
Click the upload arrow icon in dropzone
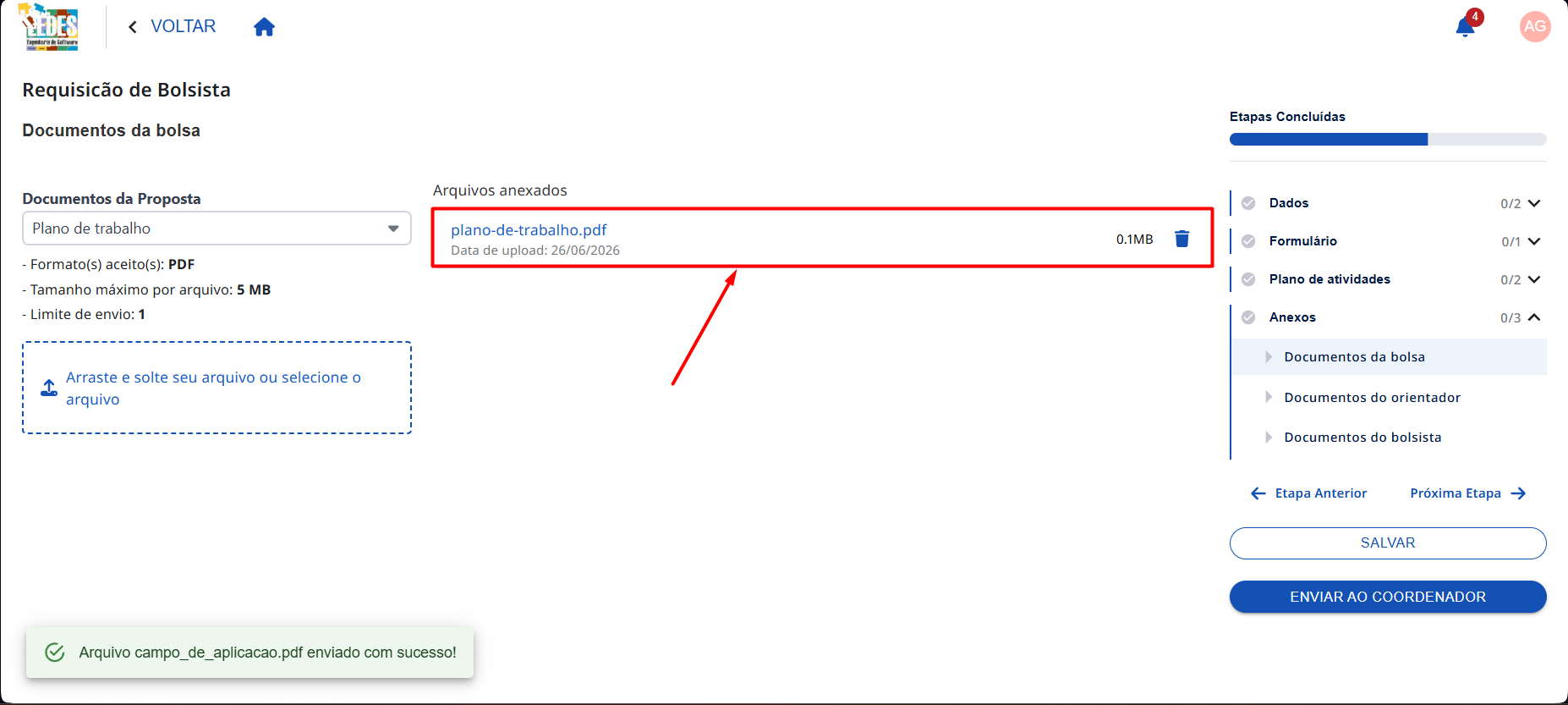pos(49,388)
